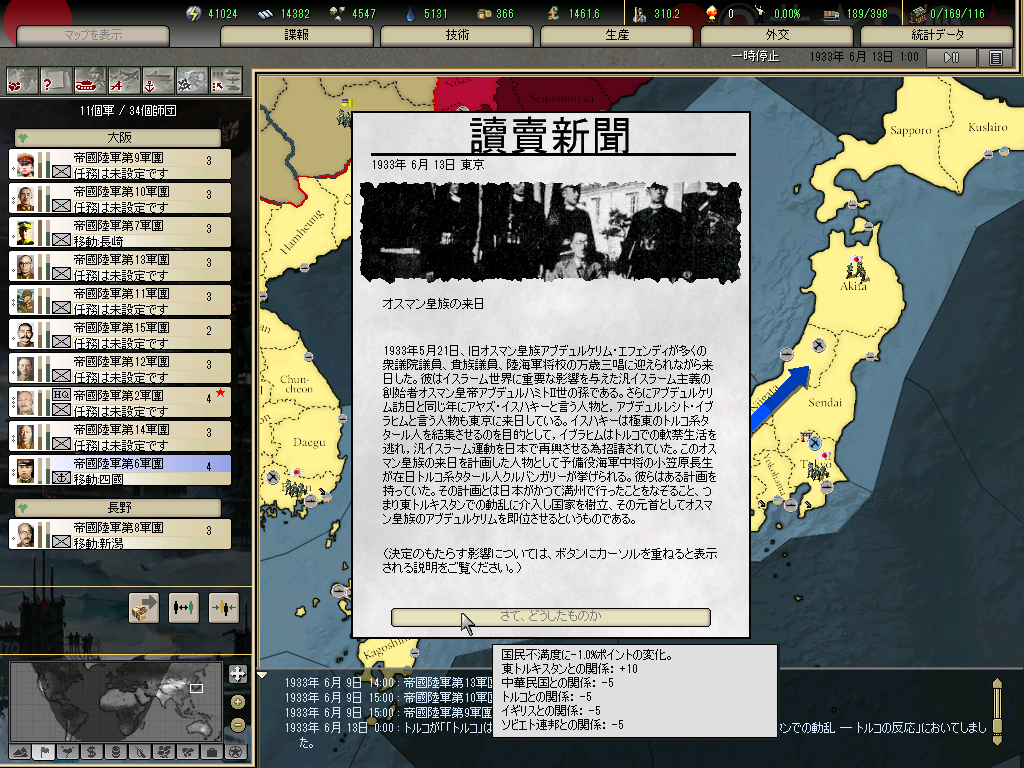Zoom out with the minus button

click(x=238, y=725)
